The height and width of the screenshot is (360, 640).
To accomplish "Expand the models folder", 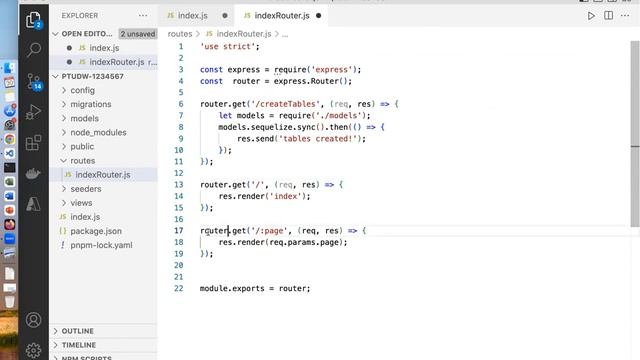I will click(x=84, y=118).
